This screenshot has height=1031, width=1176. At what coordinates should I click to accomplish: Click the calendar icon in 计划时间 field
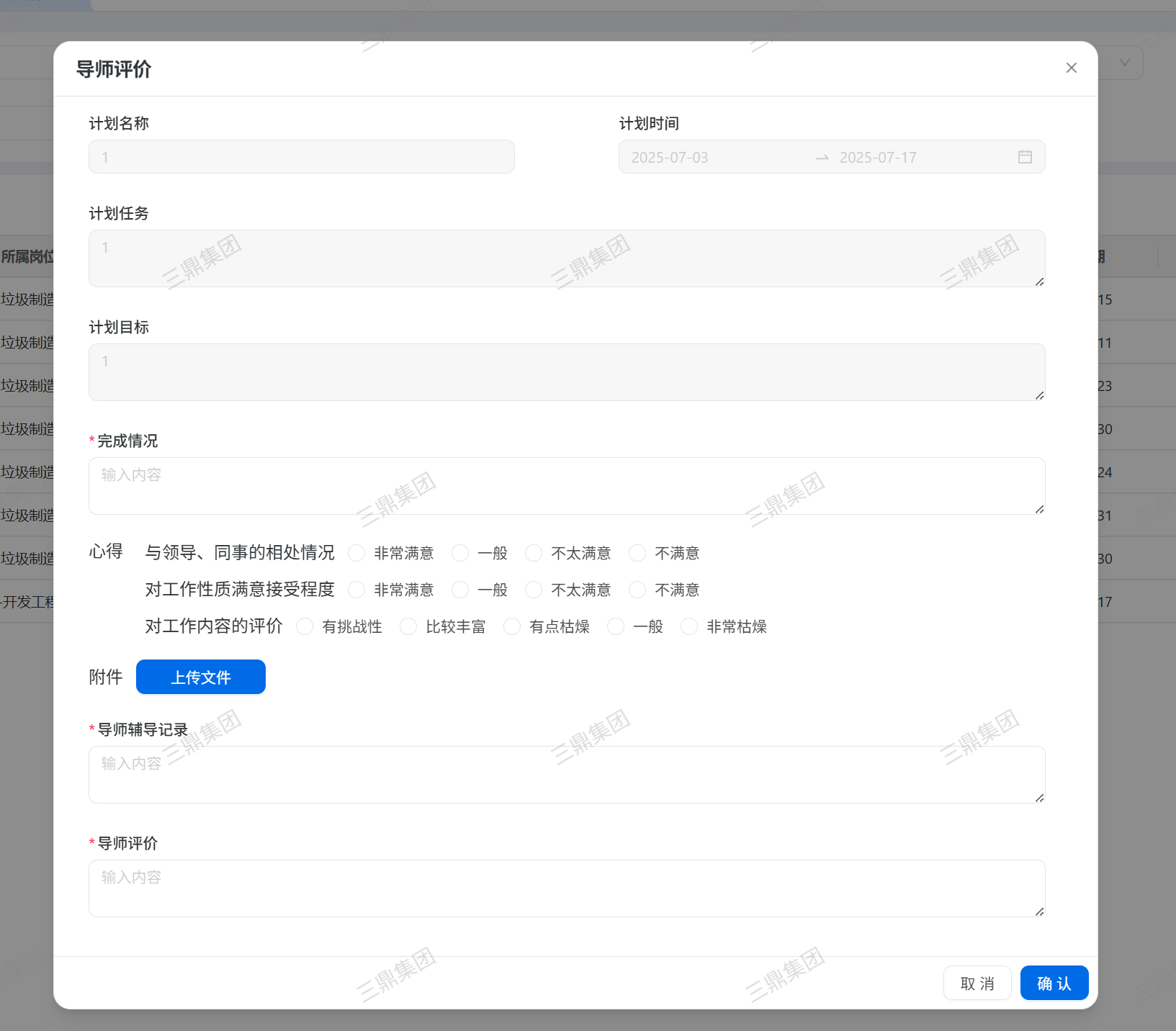tap(1025, 157)
